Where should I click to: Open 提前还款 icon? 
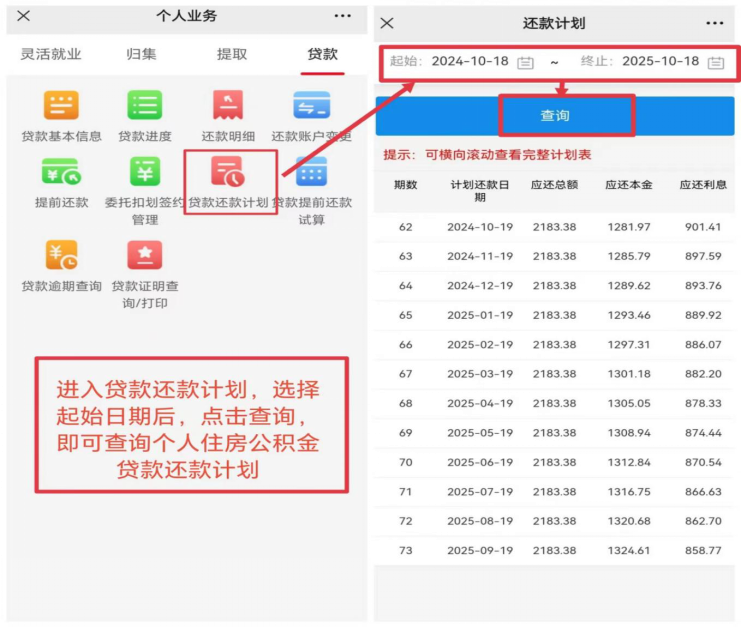(x=61, y=172)
